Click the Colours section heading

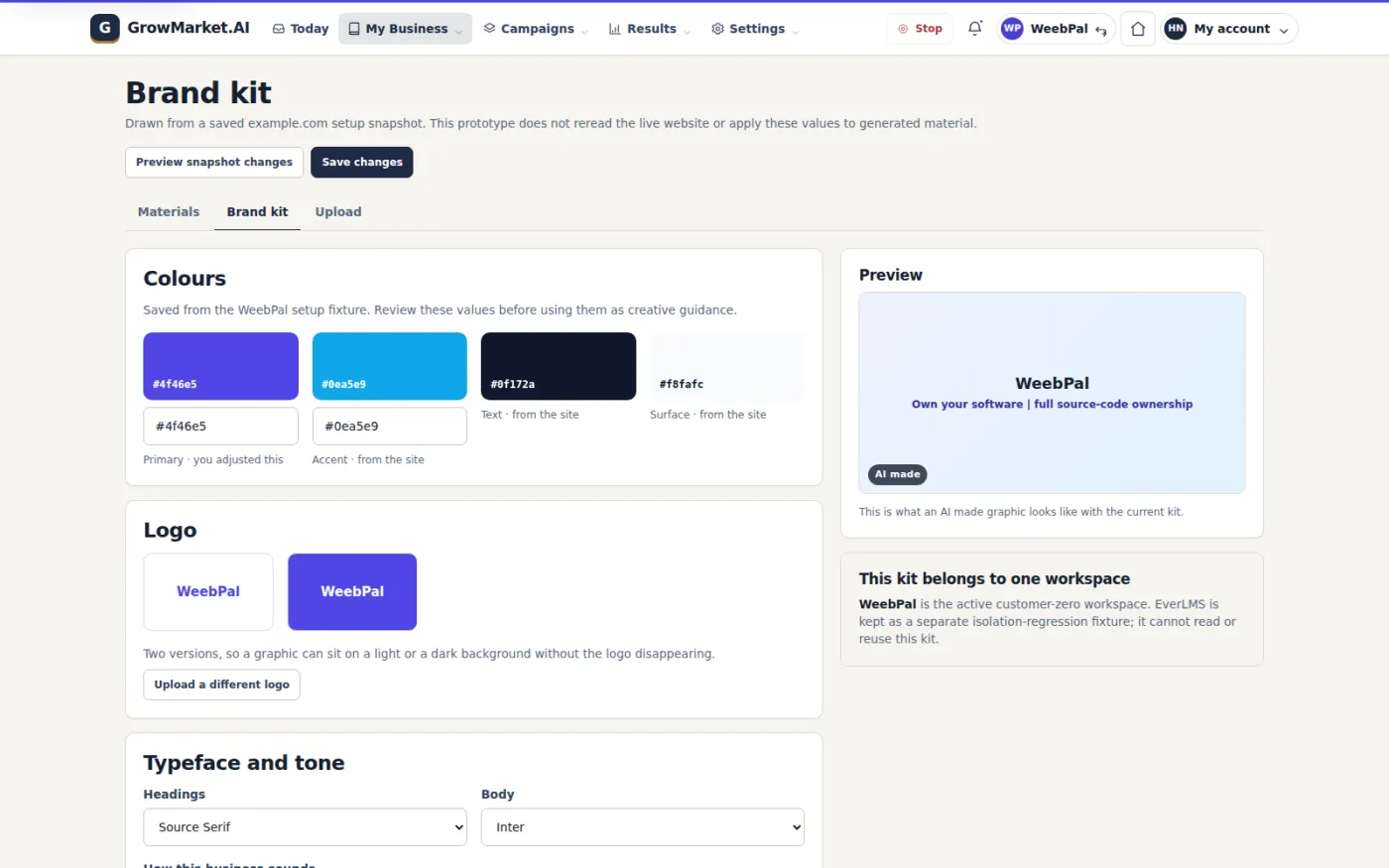[185, 279]
